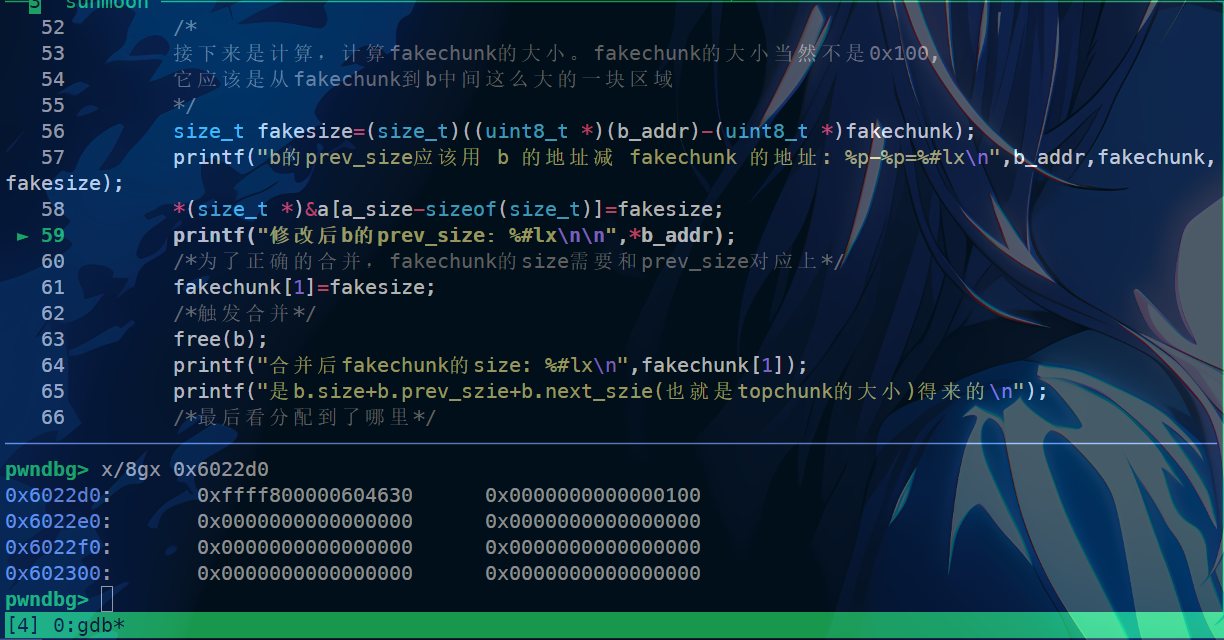Click first zero value in row 0x6022f0

click(305, 547)
